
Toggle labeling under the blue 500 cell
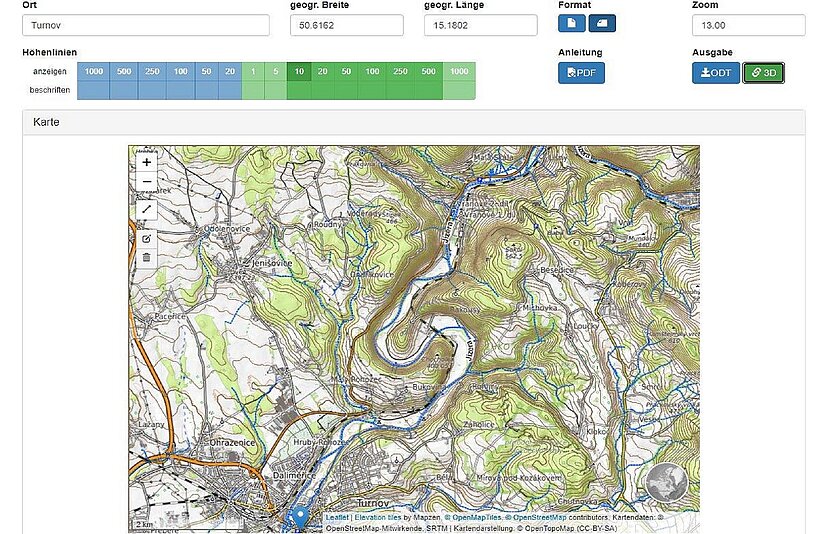(x=124, y=91)
